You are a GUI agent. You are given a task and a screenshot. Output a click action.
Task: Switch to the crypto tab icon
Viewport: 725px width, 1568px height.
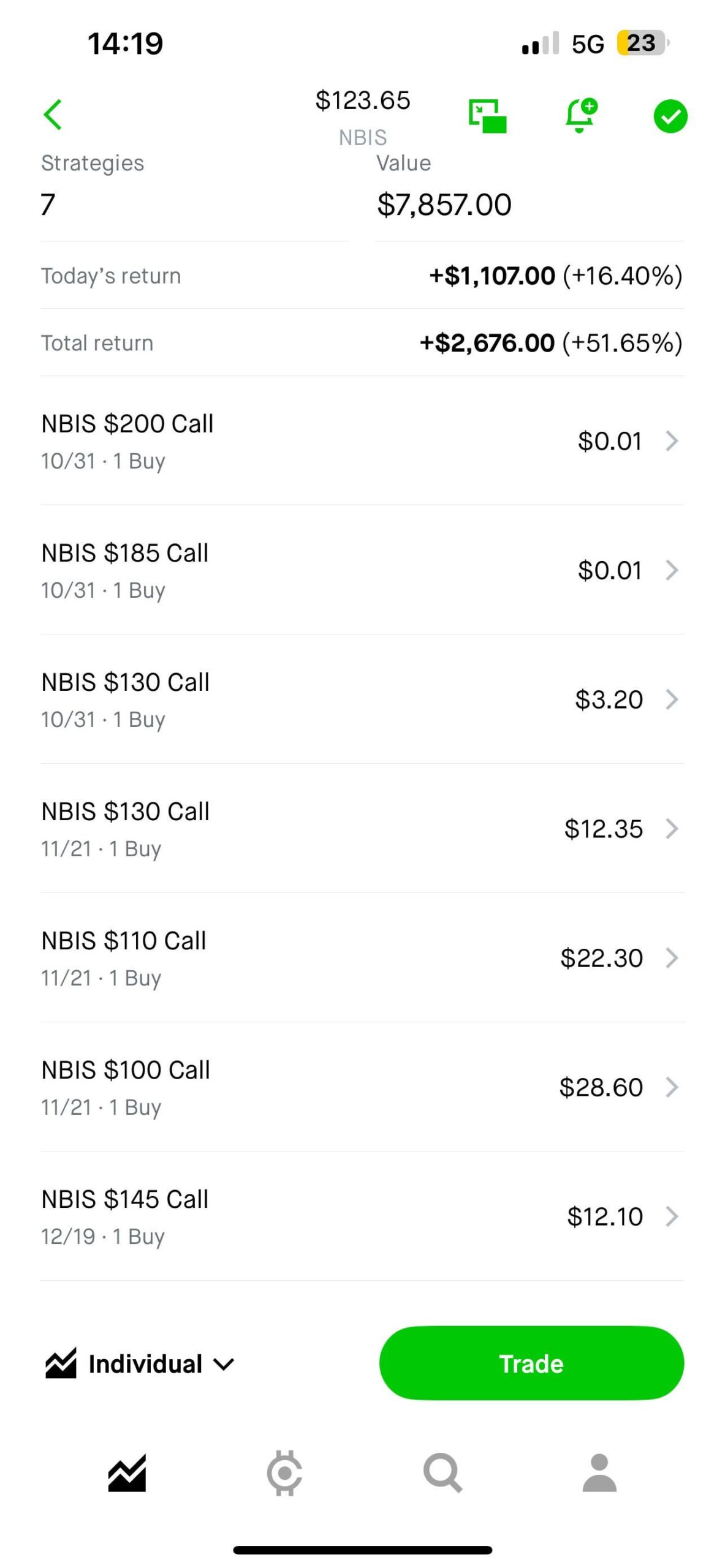(284, 1472)
